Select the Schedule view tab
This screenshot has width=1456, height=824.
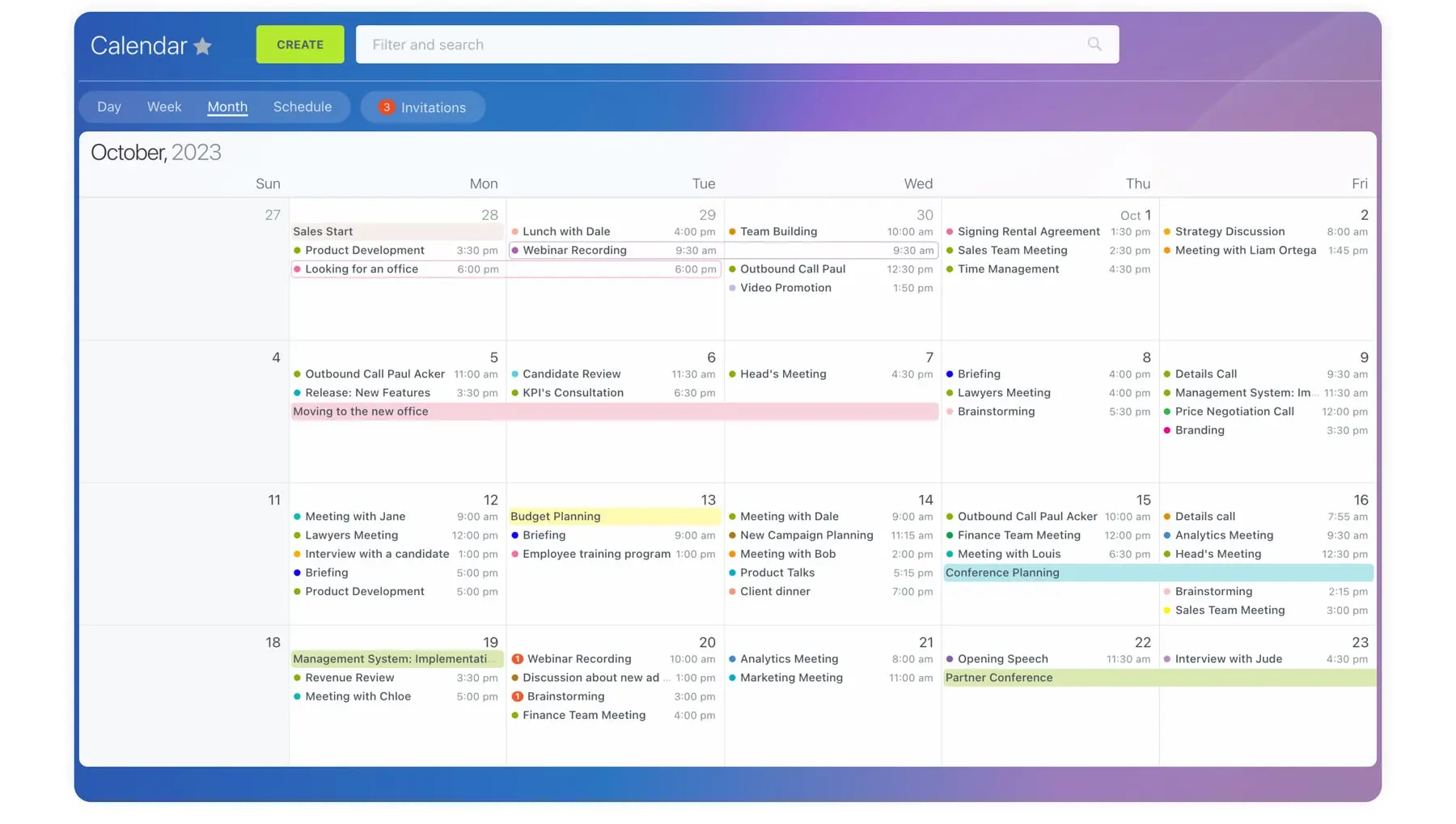pyautogui.click(x=303, y=107)
